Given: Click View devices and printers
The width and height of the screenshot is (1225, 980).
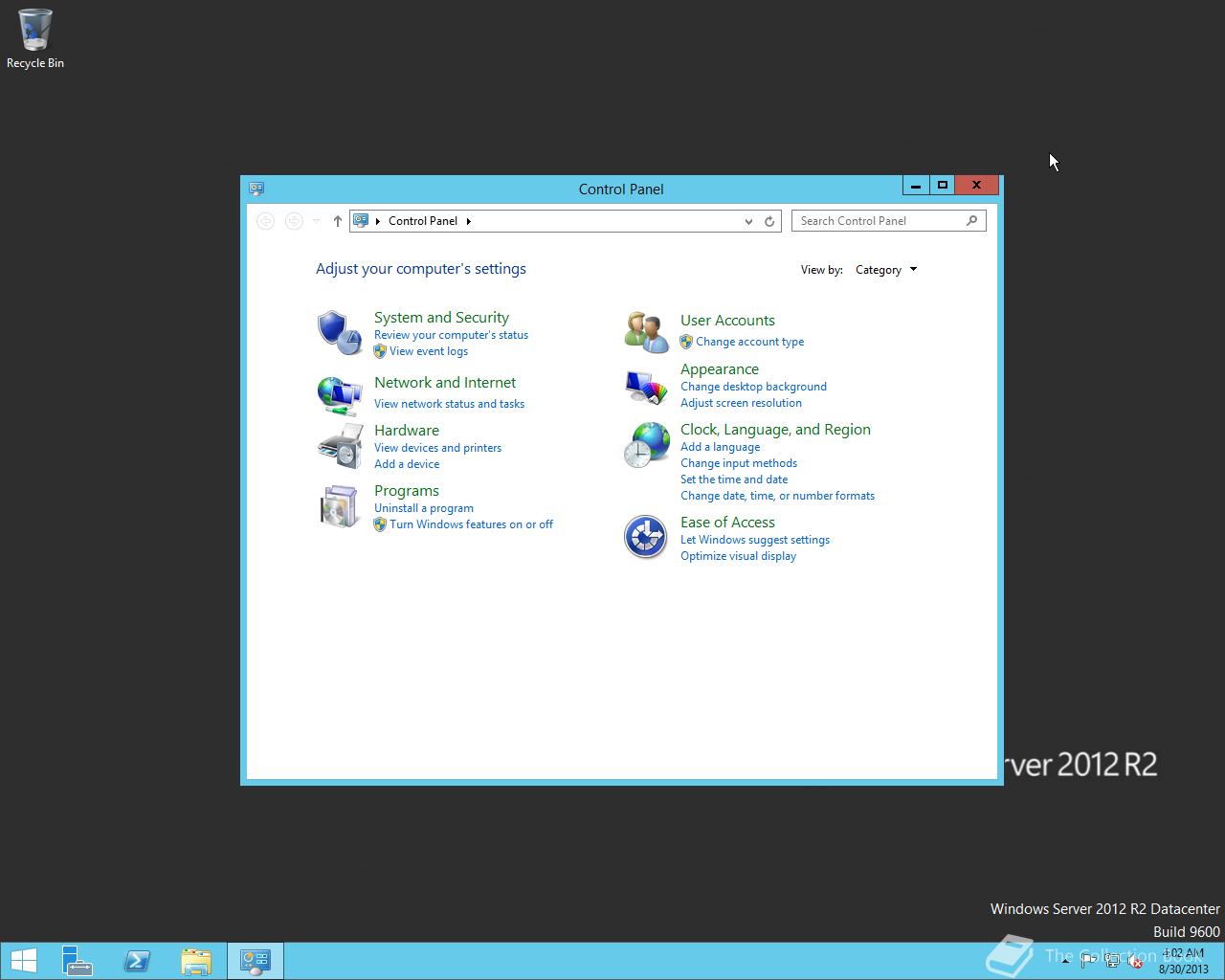Looking at the screenshot, I should pos(437,448).
